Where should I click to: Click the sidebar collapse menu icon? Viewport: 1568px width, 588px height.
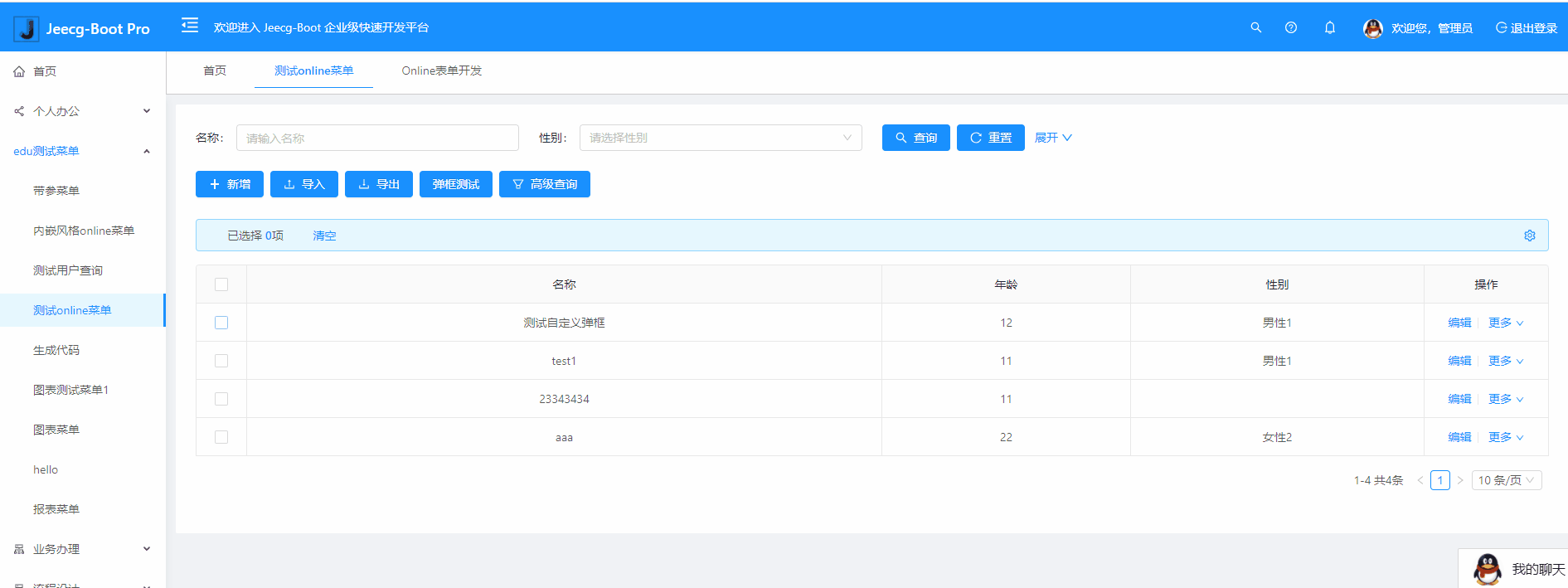click(190, 26)
